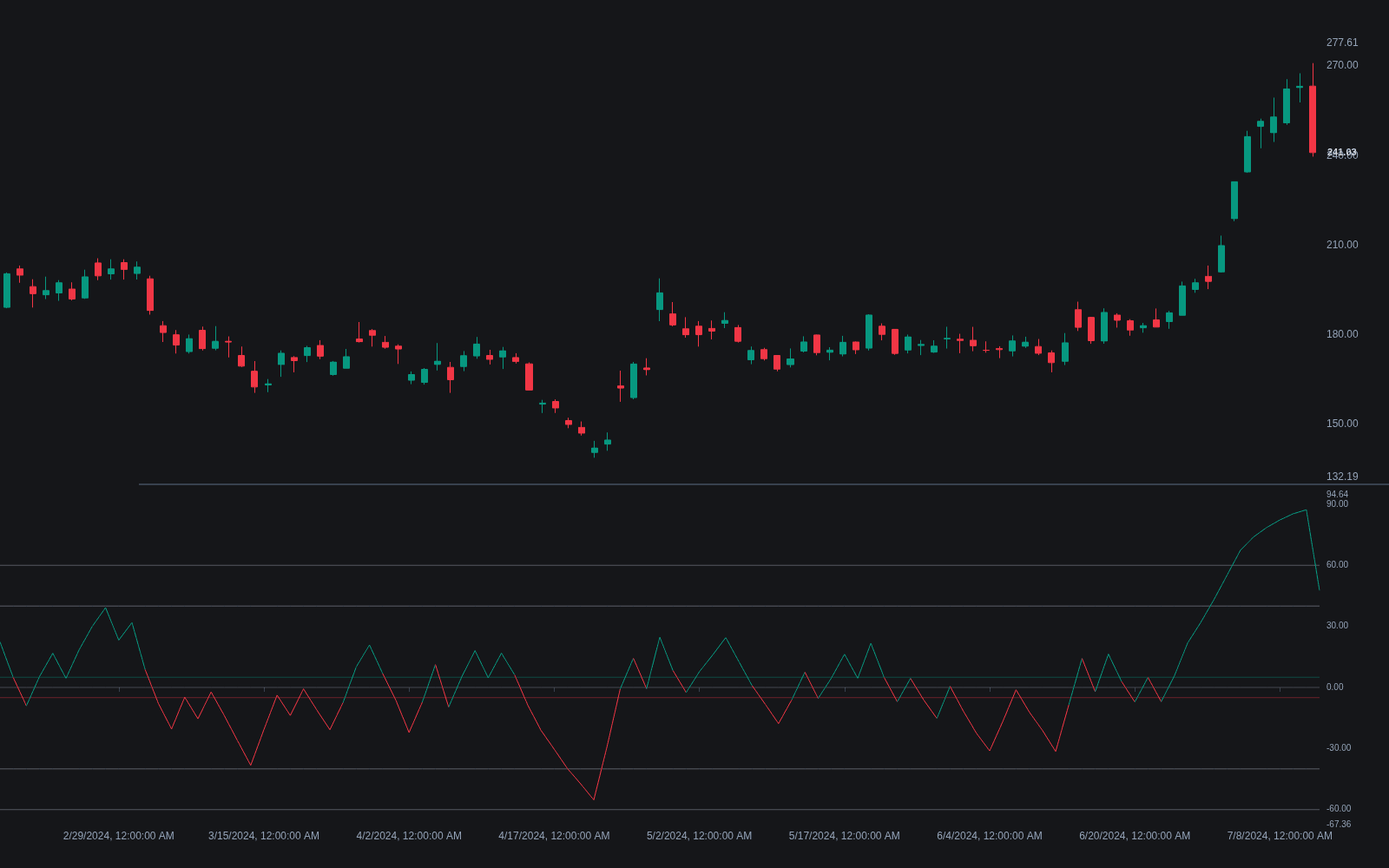Click the 0.00 indicator axis label
Screen dimensions: 1389x868
point(1335,687)
